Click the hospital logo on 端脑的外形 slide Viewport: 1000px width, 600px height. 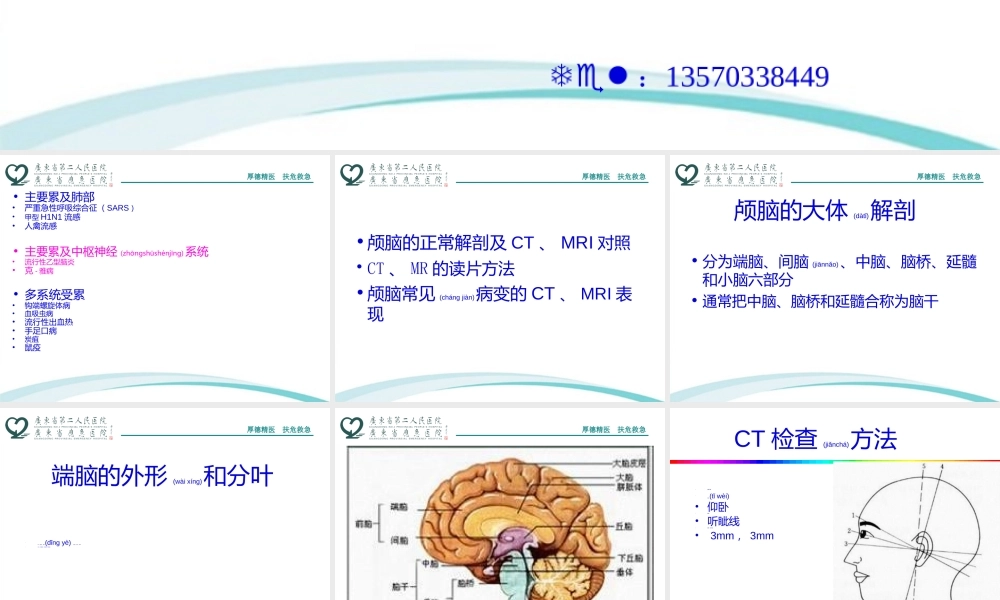[x=15, y=425]
